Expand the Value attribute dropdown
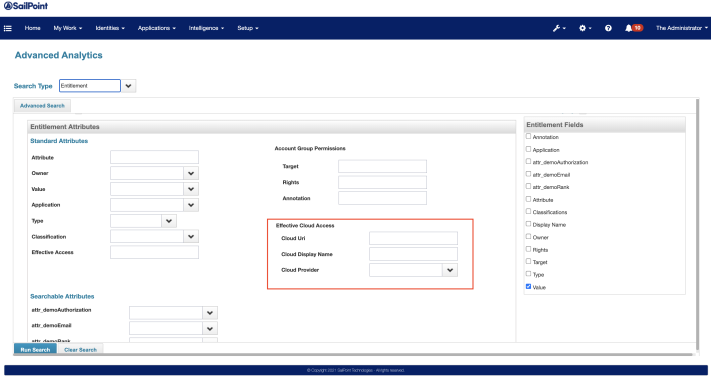 pyautogui.click(x=191, y=189)
